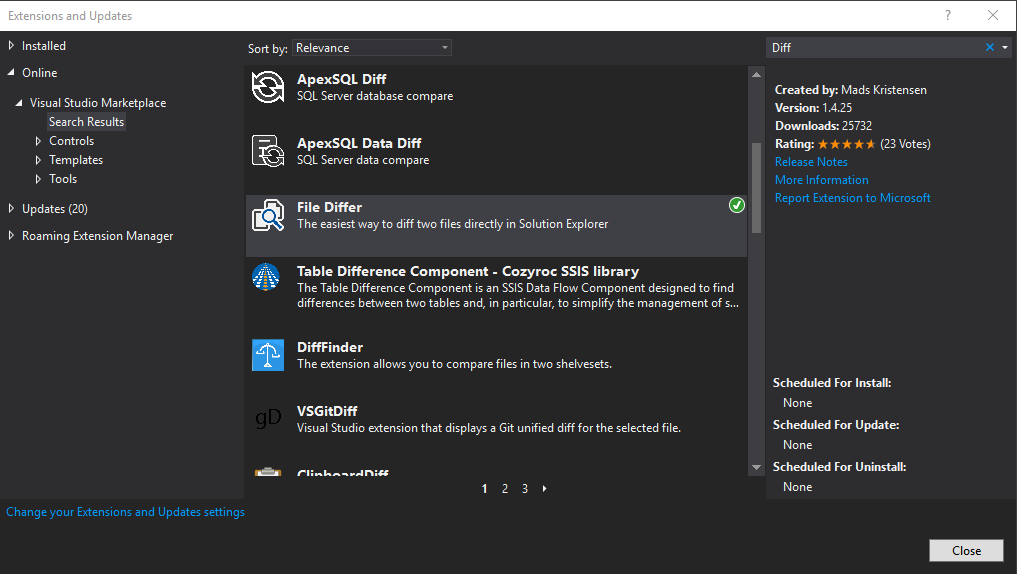This screenshot has height=574, width=1017.
Task: Close the Extensions and Updates window
Action: 992,15
